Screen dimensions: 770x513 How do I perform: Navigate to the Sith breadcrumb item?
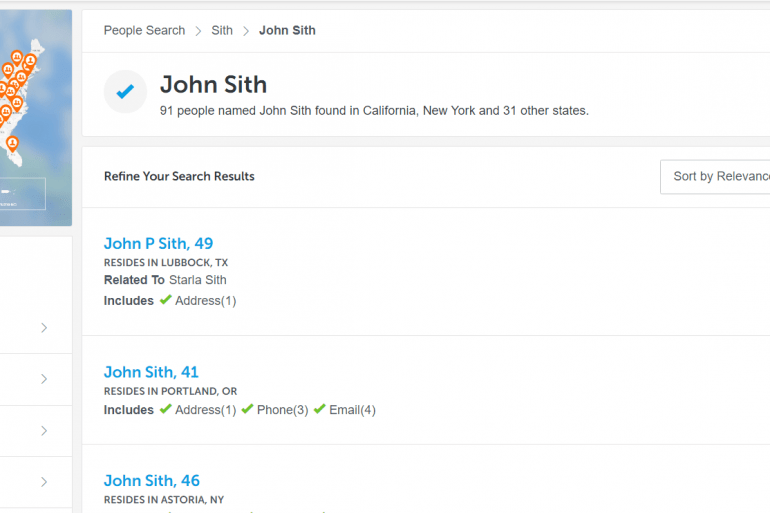click(x=222, y=30)
